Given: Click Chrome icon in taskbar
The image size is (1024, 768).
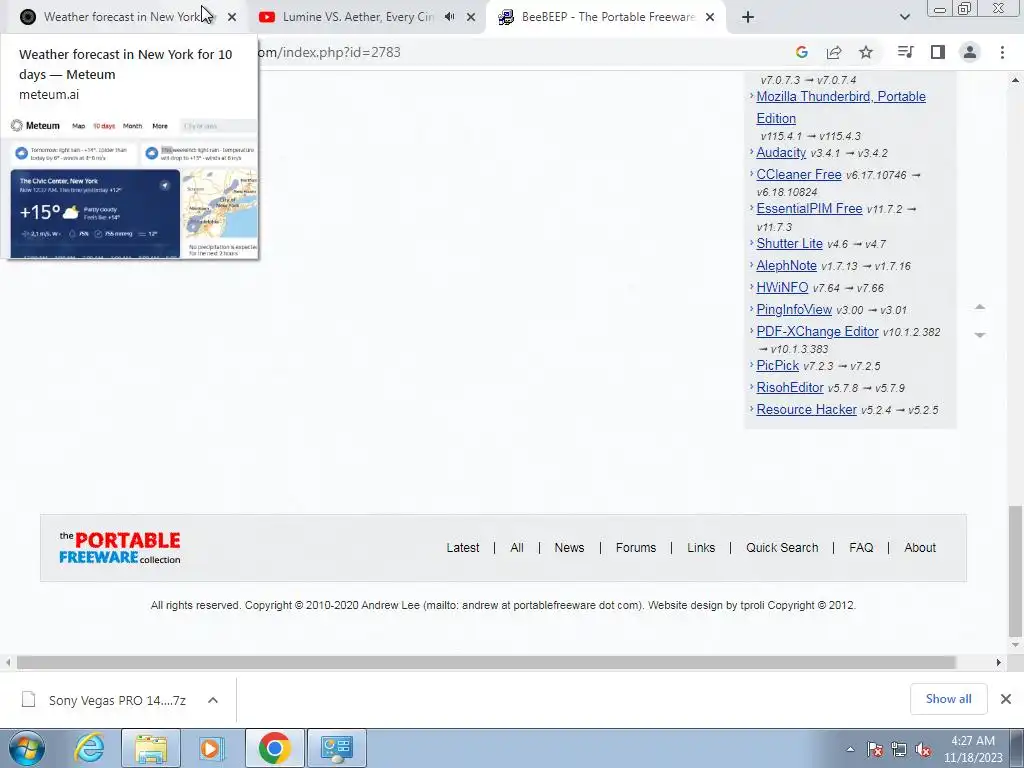Looking at the screenshot, I should (x=274, y=748).
